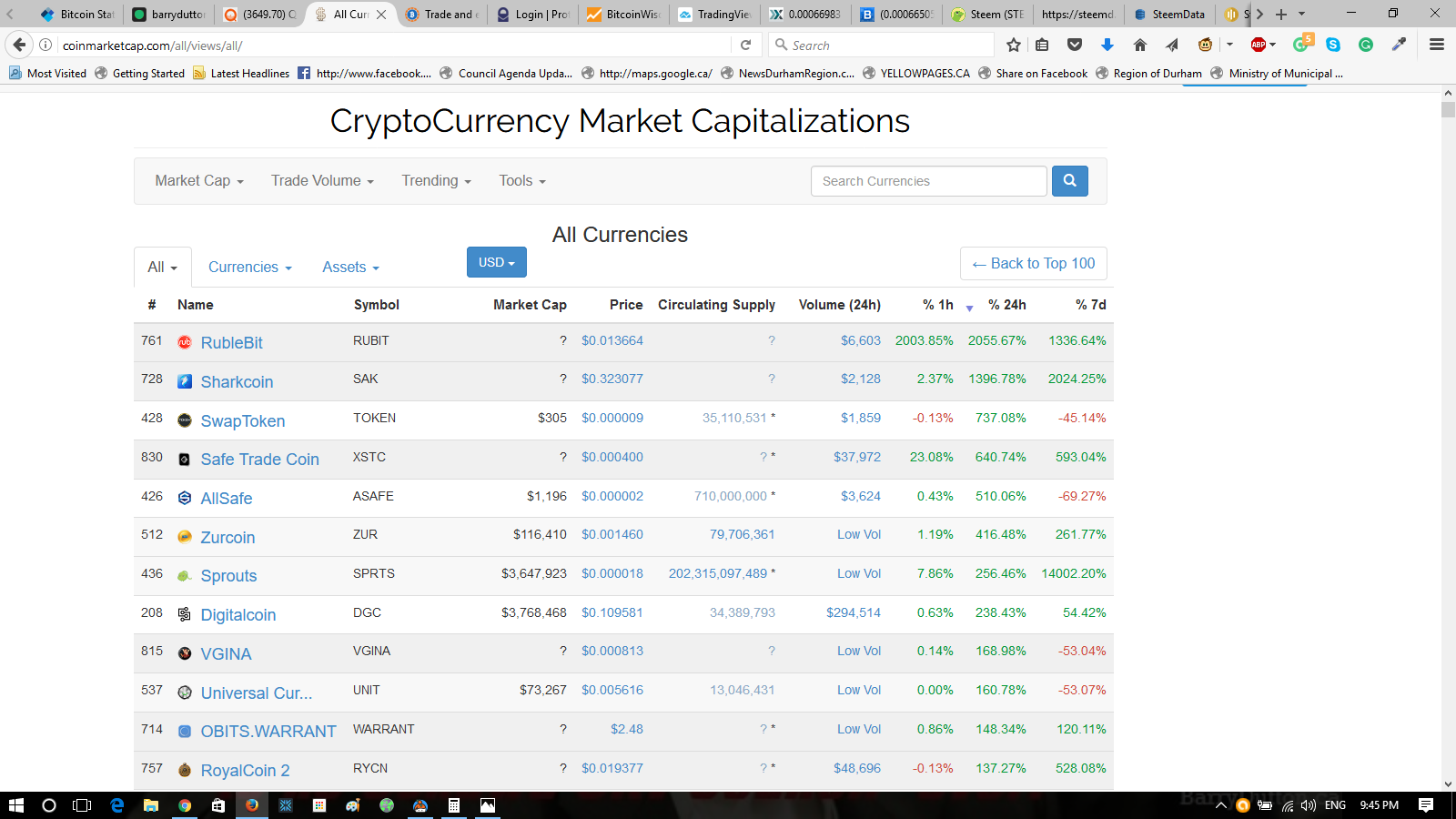The image size is (1456, 819).
Task: Open the Downloads arrow icon
Action: click(x=1107, y=45)
